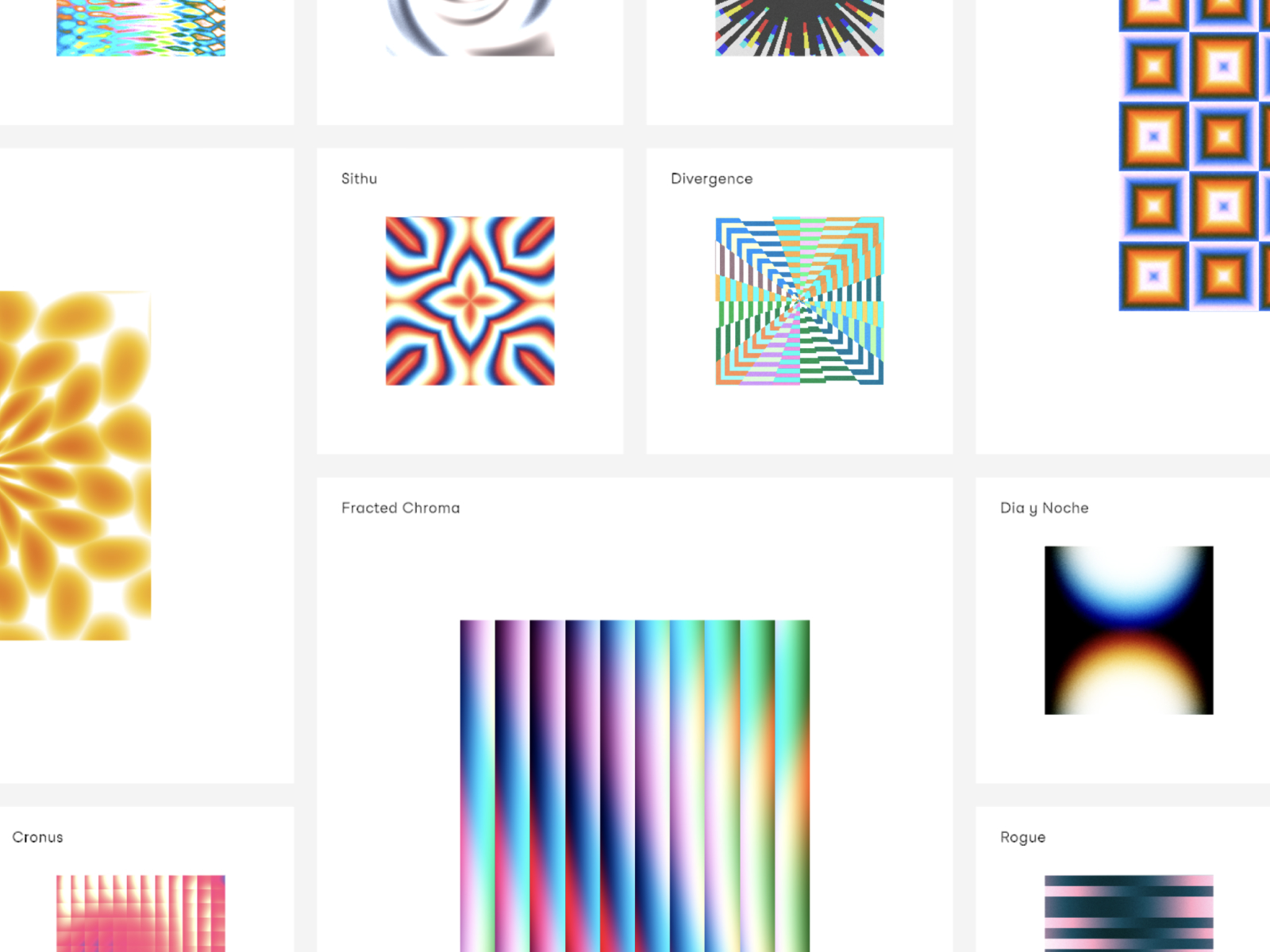Select the Fracted Chroma title

point(400,508)
